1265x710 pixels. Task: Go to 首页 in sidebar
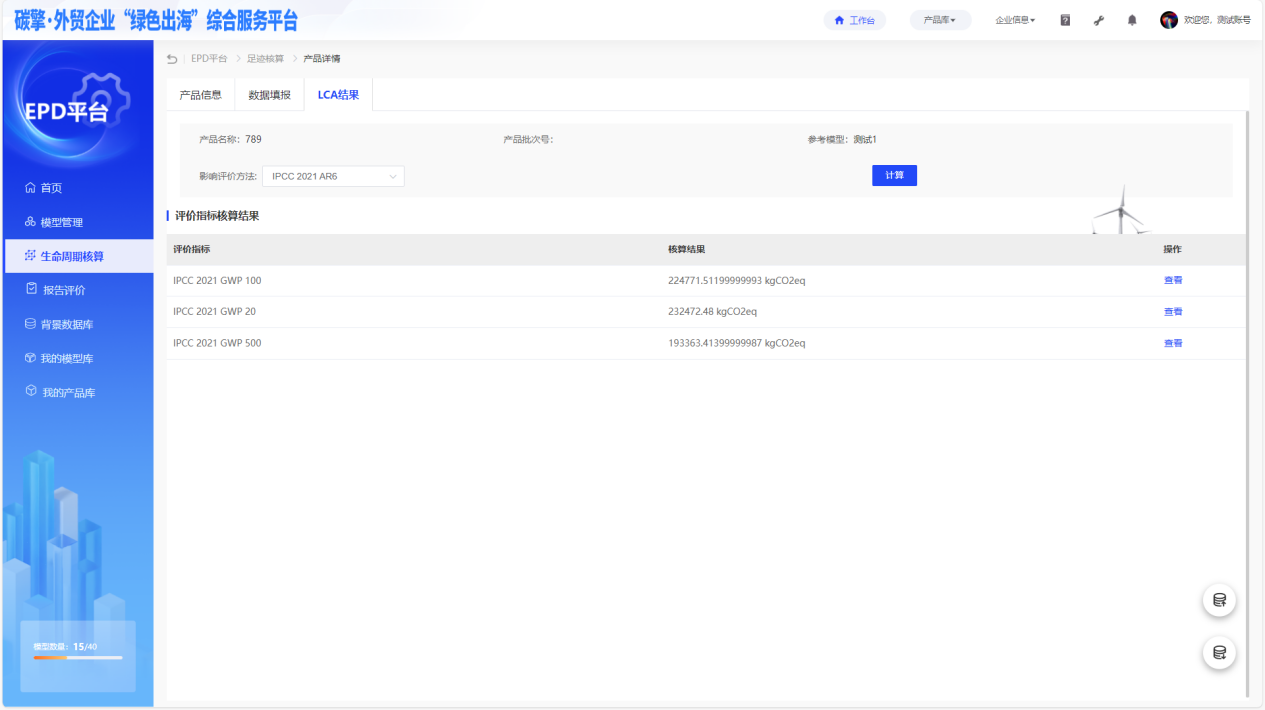pyautogui.click(x=51, y=188)
